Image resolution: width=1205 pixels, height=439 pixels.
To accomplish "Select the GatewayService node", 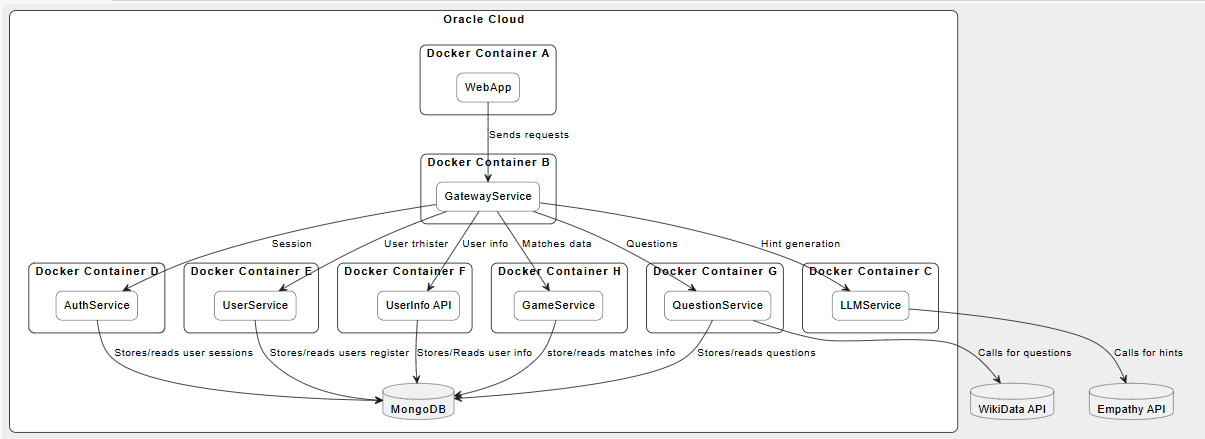I will click(x=488, y=196).
